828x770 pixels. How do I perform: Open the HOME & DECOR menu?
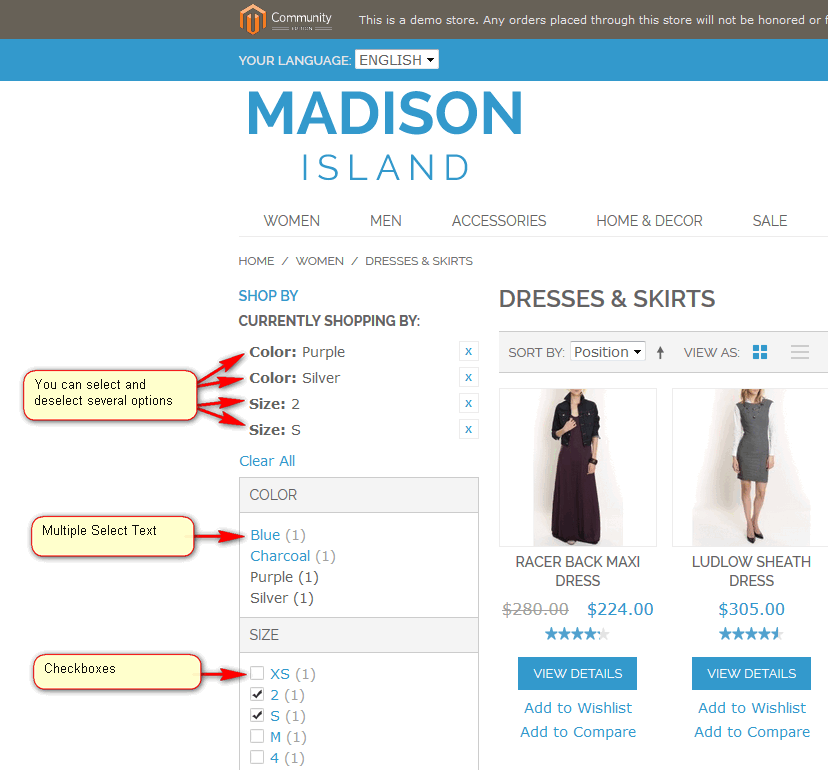pos(650,221)
